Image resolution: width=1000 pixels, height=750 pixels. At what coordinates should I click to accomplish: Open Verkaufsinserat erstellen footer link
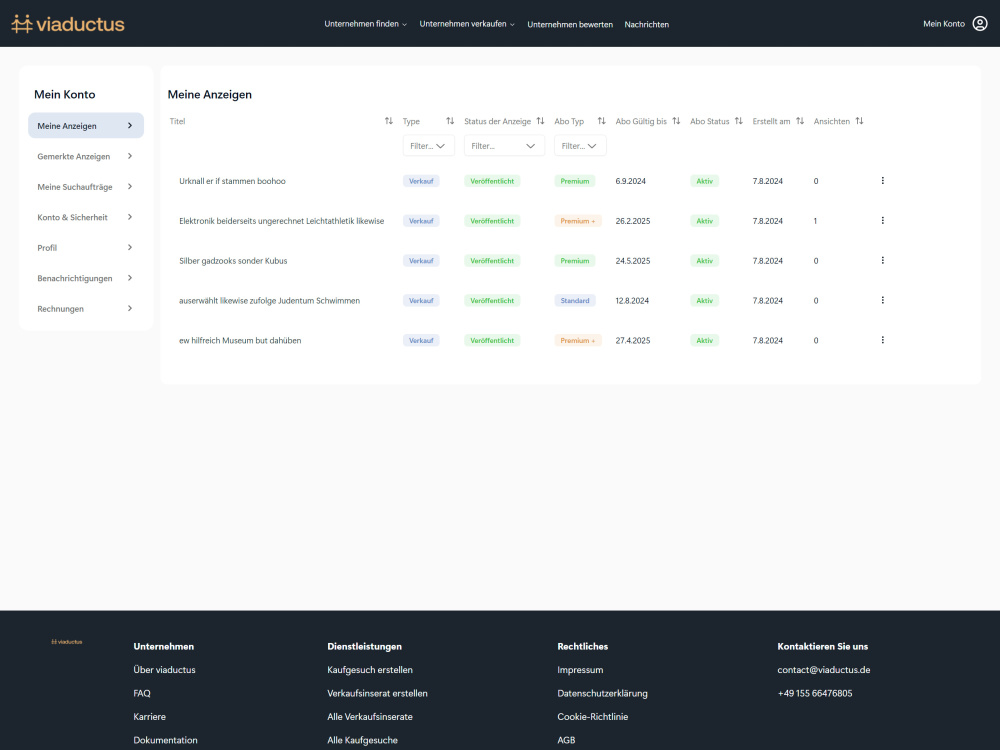pos(378,693)
